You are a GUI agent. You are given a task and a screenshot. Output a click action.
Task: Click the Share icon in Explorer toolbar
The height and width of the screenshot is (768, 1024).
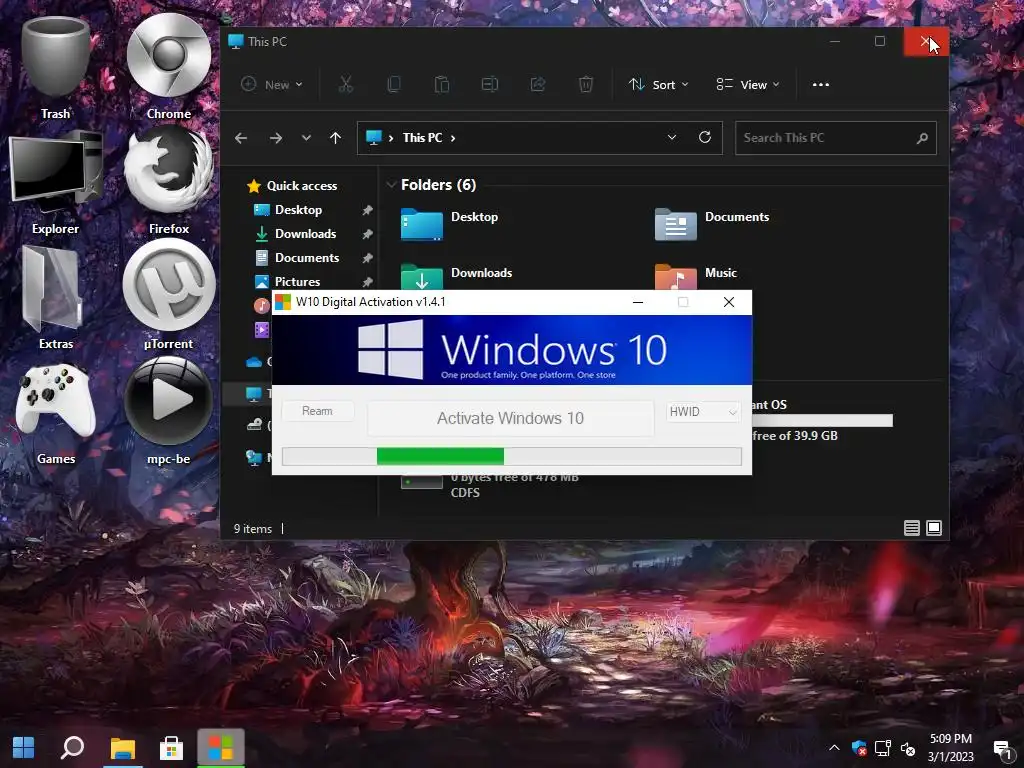coord(538,84)
